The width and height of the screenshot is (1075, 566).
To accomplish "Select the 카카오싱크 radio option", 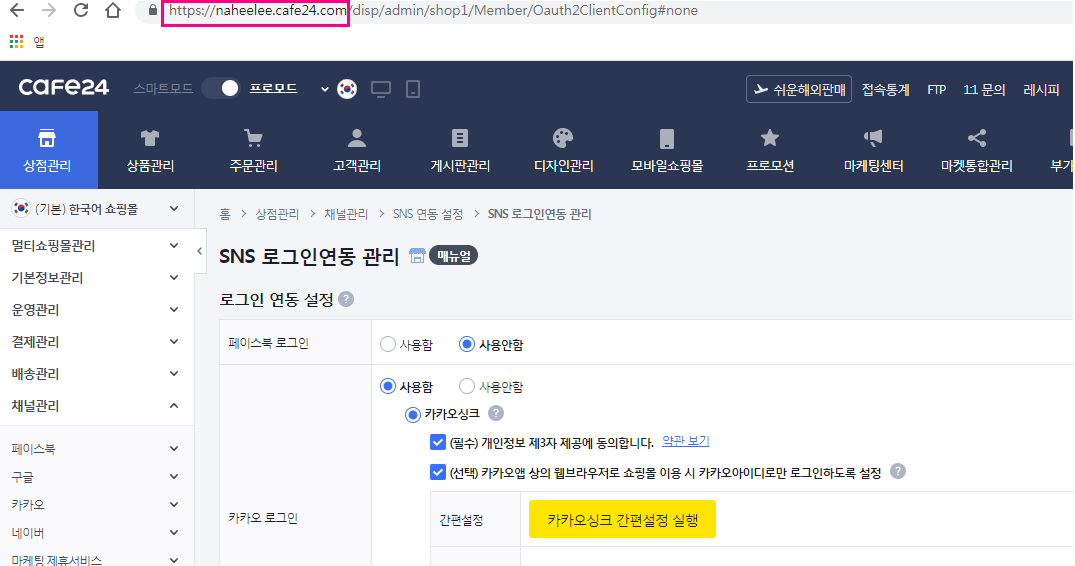I will coord(413,414).
